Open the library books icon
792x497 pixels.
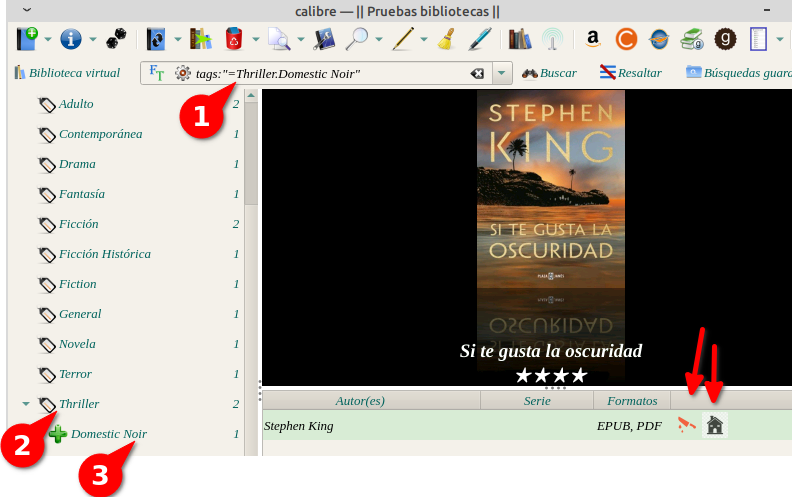520,39
